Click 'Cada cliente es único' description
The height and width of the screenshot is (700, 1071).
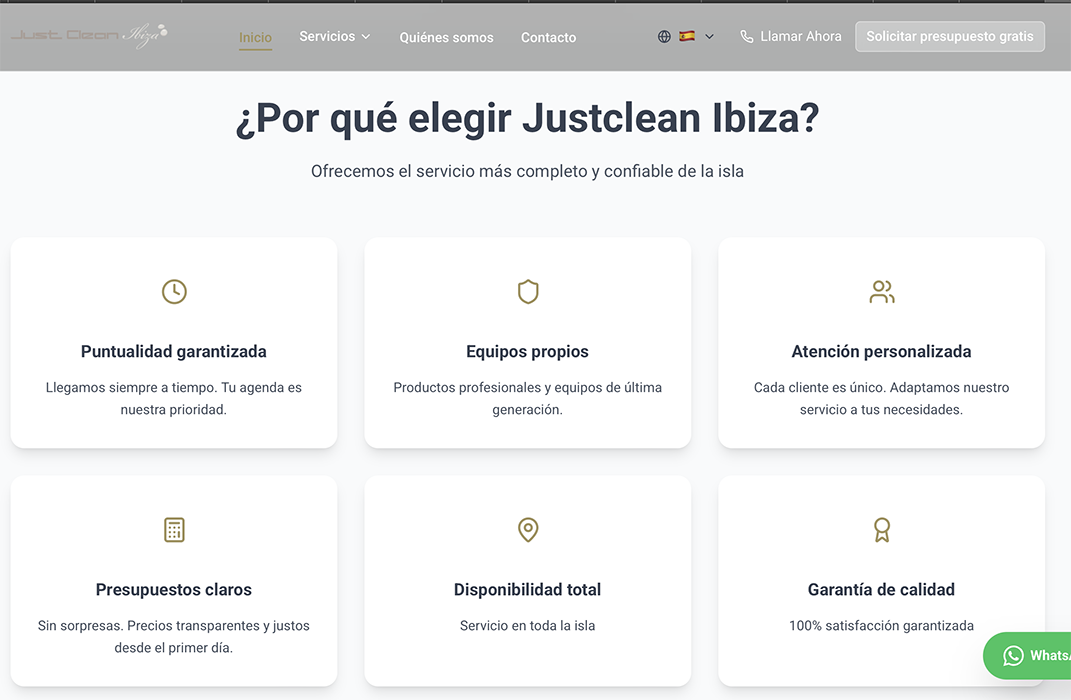(881, 398)
